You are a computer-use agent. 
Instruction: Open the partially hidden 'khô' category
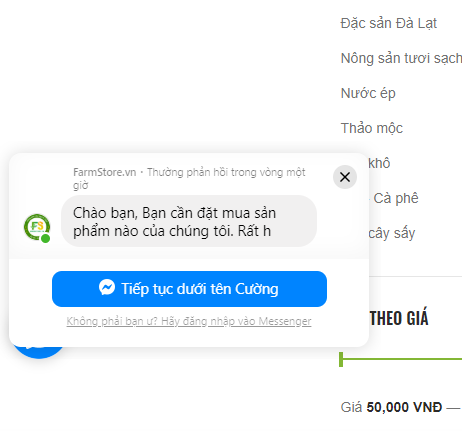point(379,163)
